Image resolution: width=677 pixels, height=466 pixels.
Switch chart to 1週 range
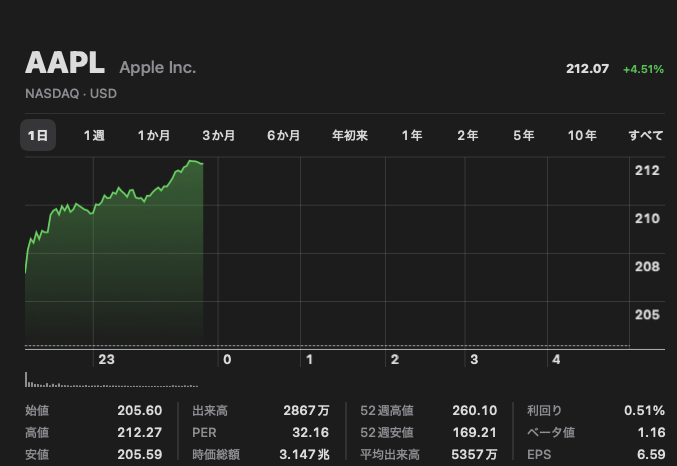coord(94,136)
